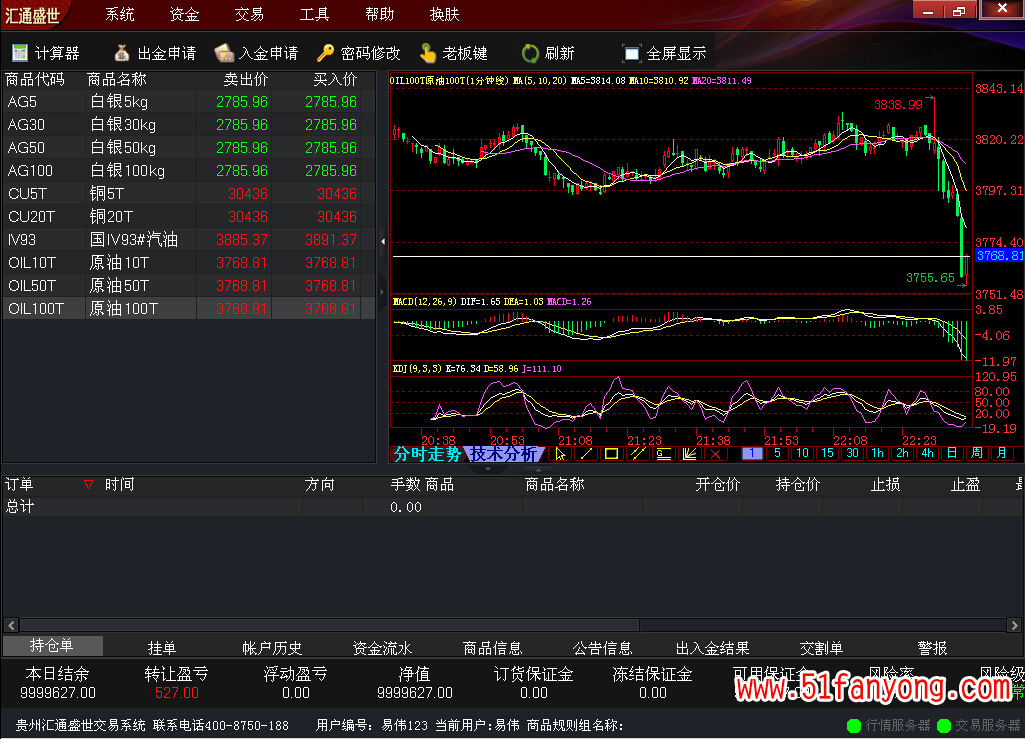Select the golden section lines tool

tap(663, 454)
